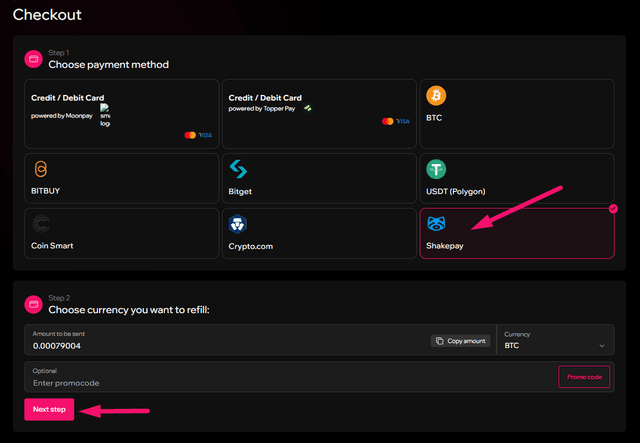
Task: Click the Promo code button
Action: click(x=584, y=377)
